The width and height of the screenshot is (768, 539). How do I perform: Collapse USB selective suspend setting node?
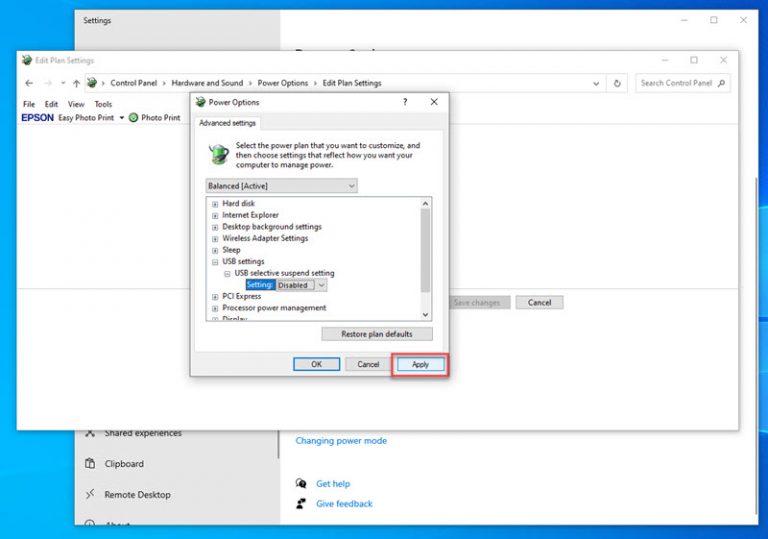[227, 274]
